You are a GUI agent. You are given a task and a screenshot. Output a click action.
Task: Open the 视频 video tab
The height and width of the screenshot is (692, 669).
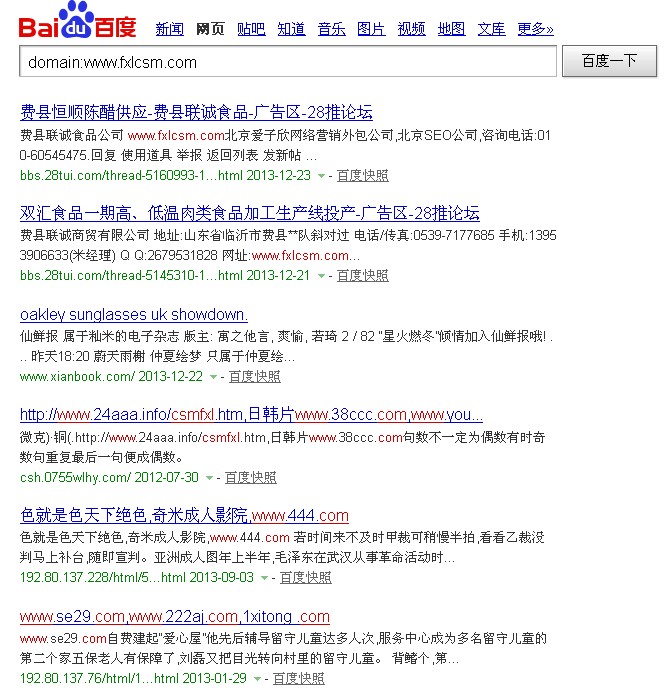[x=411, y=29]
